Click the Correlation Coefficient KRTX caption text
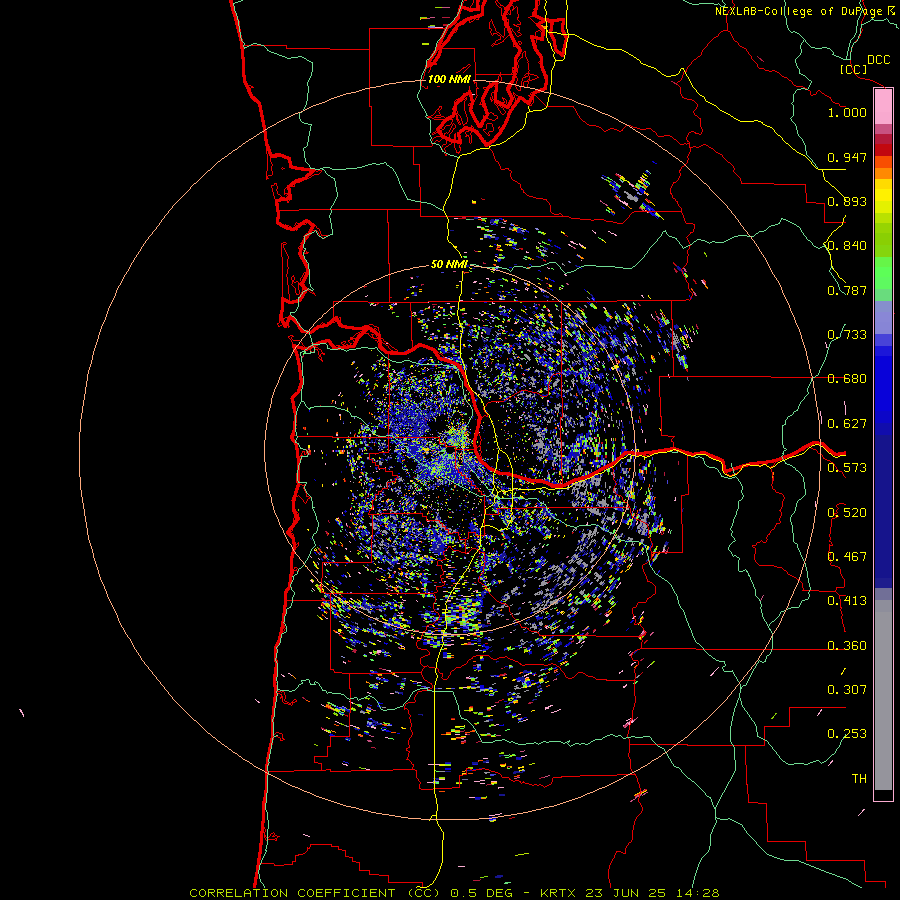 454,893
